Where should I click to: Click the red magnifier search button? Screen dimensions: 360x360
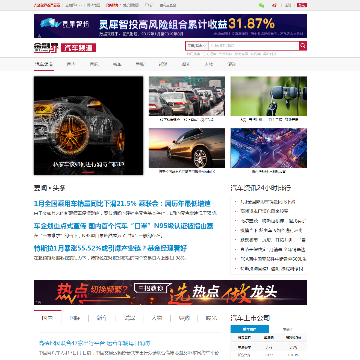coord(303,46)
